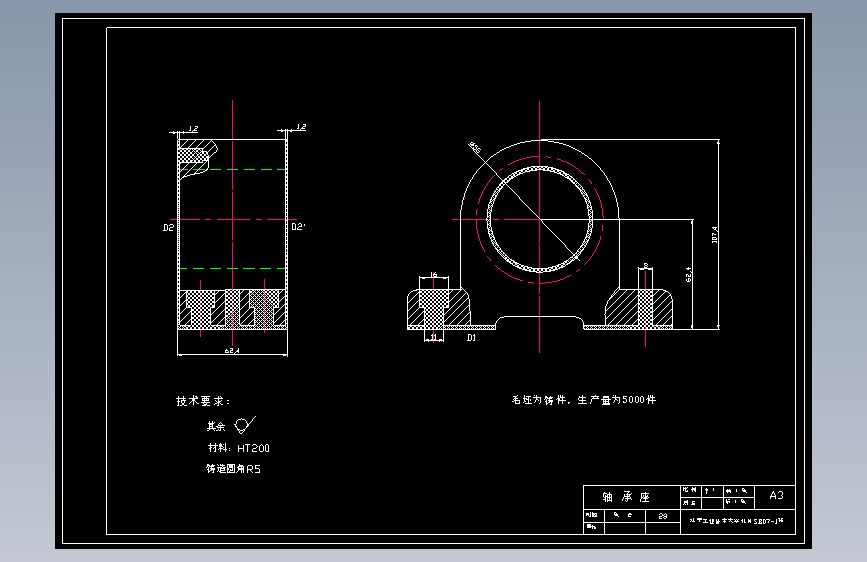Select the "其余" label text
The width and height of the screenshot is (867, 562).
[216, 426]
